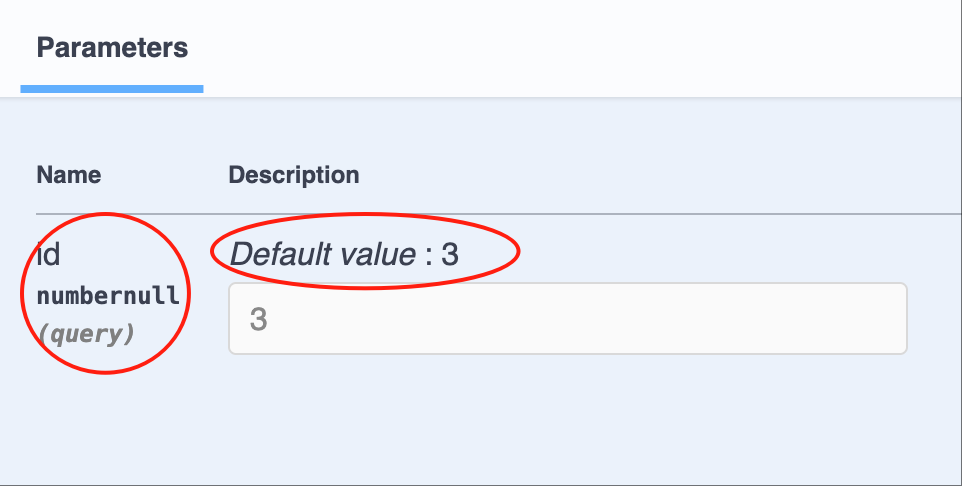Select the Name column header
The height and width of the screenshot is (486, 962).
(69, 175)
